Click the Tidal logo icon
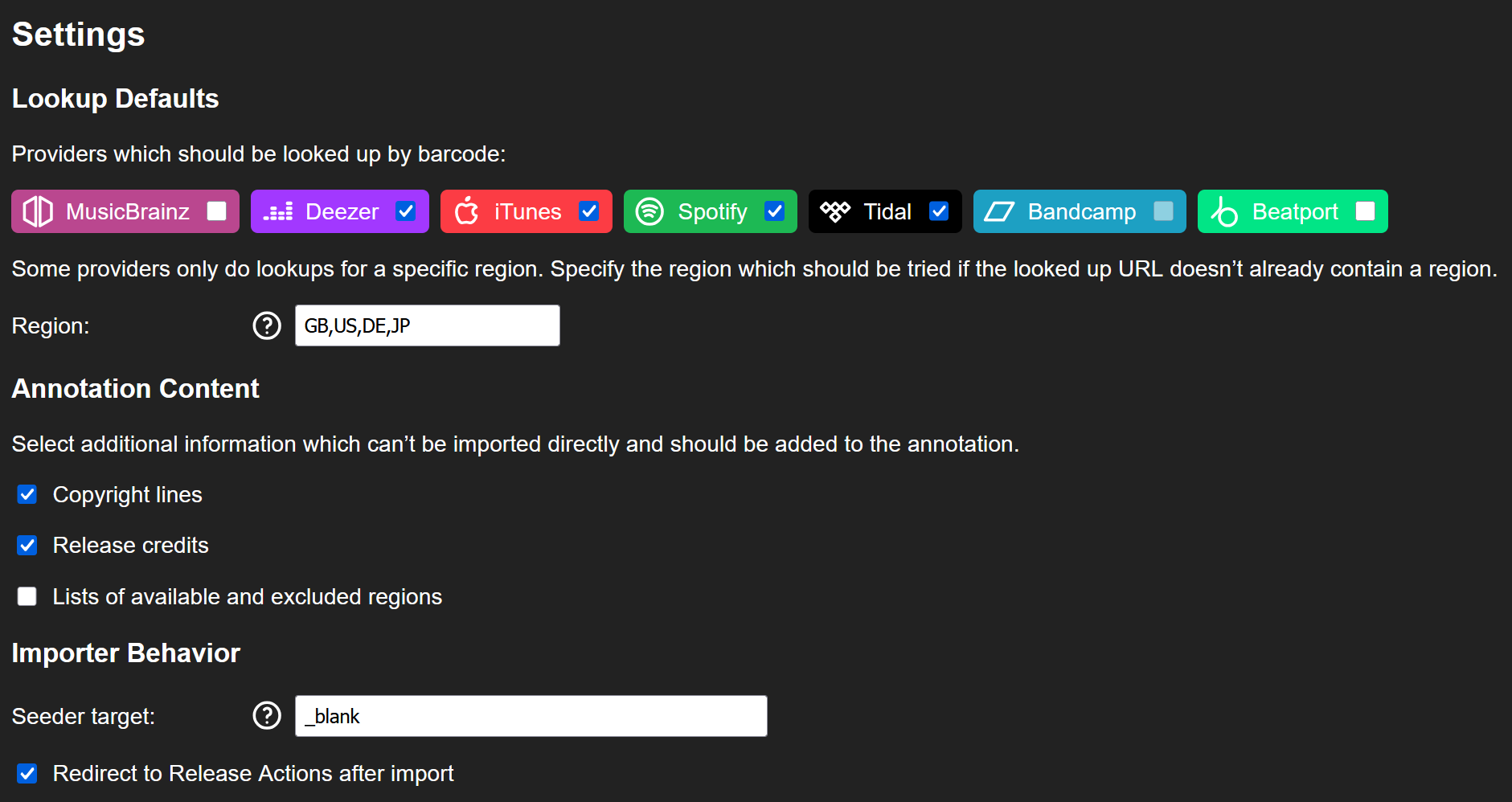This screenshot has width=1512, height=802. [835, 211]
